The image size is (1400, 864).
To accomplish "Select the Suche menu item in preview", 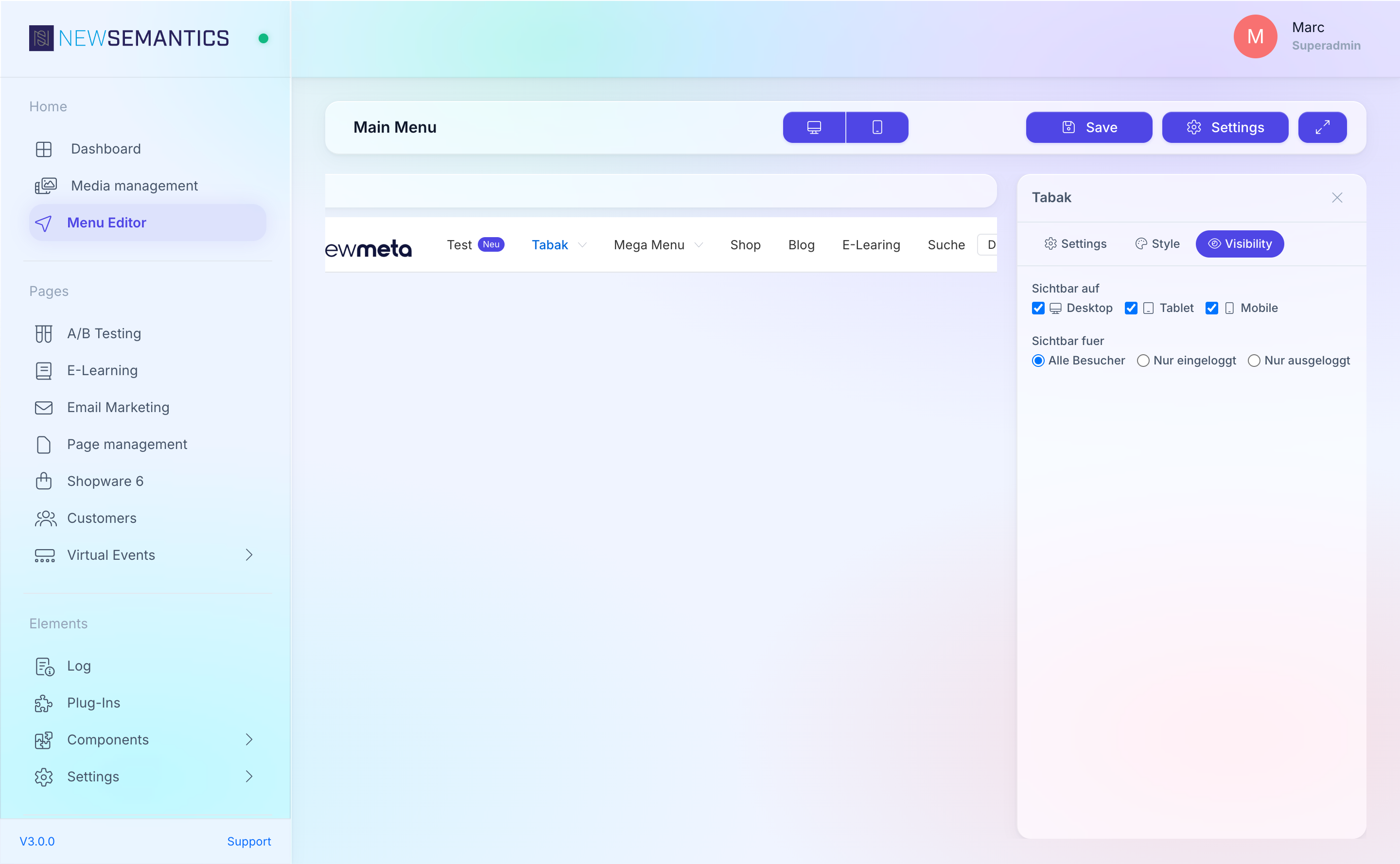I will [946, 245].
